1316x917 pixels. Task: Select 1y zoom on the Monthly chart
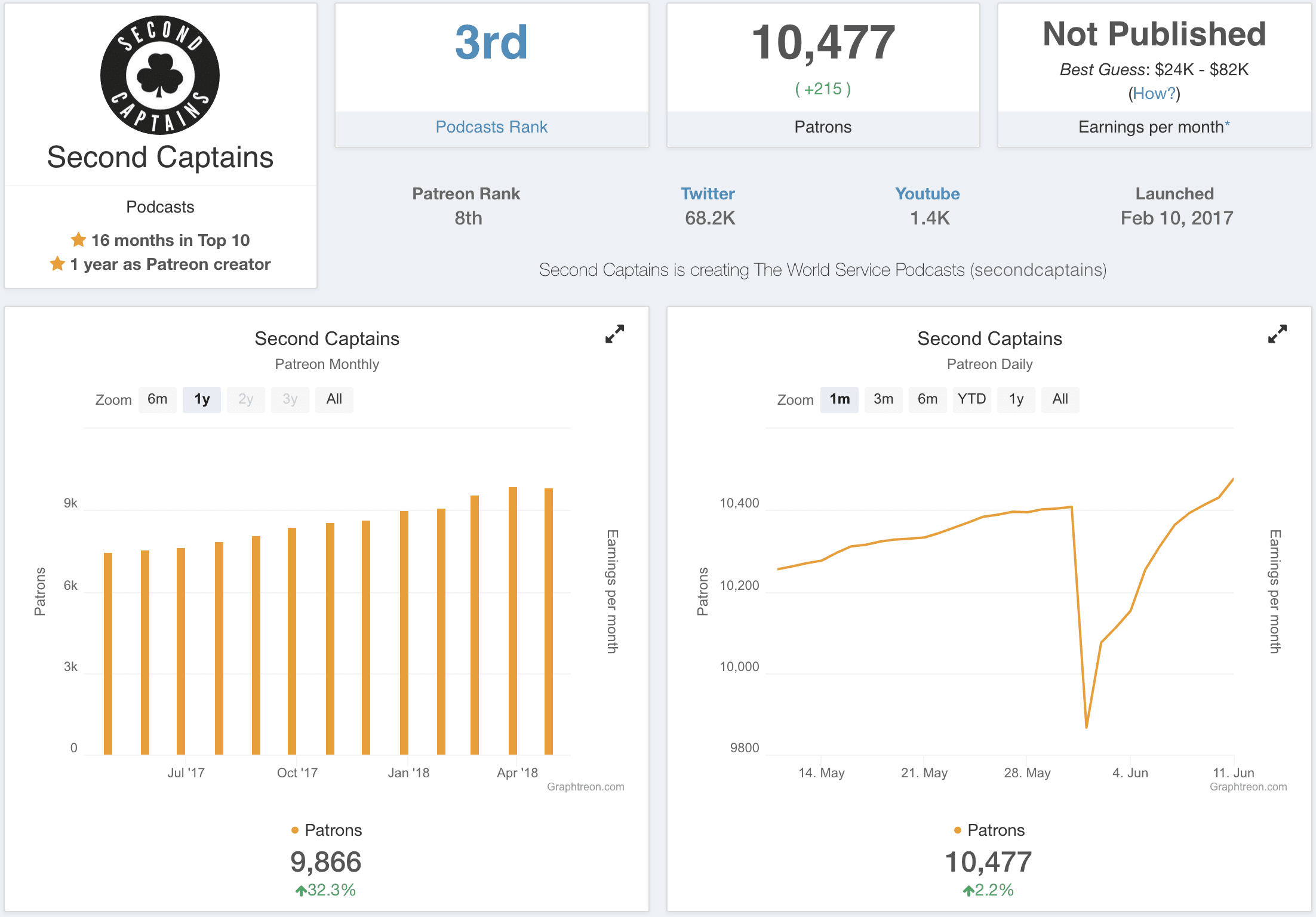click(x=202, y=399)
